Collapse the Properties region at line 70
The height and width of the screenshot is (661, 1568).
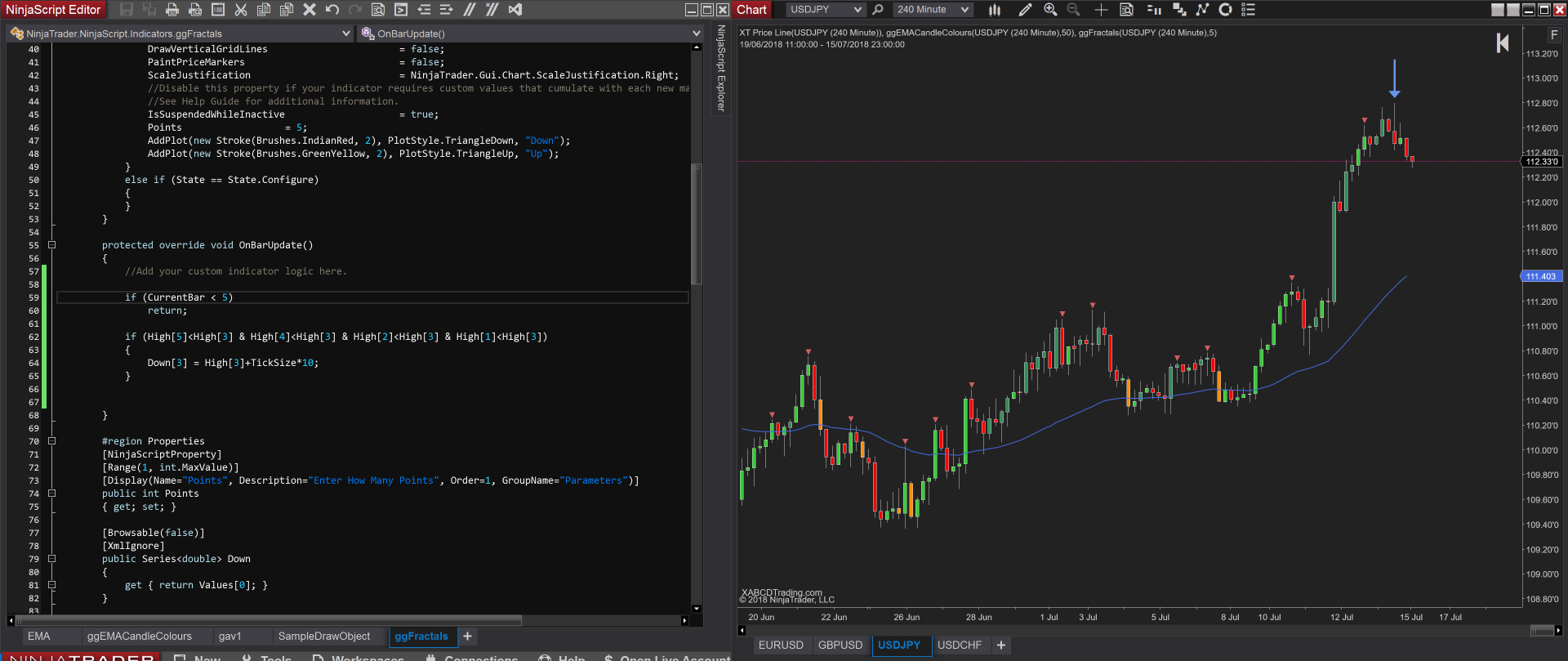51,441
